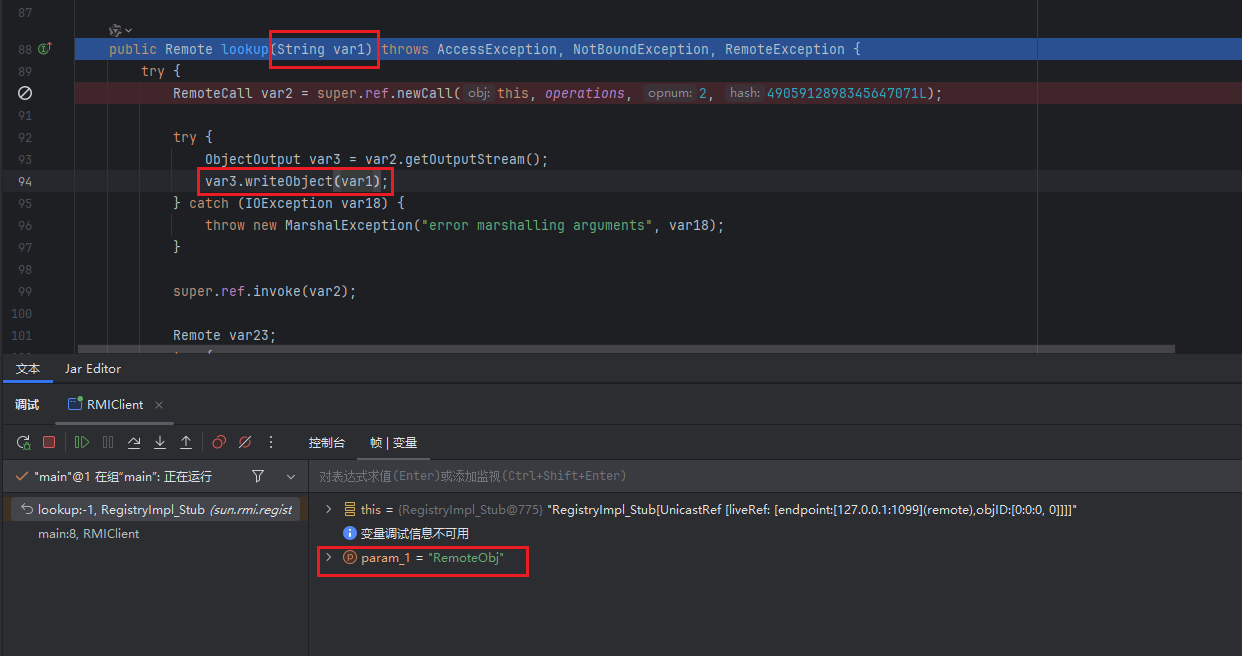Toggle Mute Breakpoints
This screenshot has width=1242, height=656.
245,442
